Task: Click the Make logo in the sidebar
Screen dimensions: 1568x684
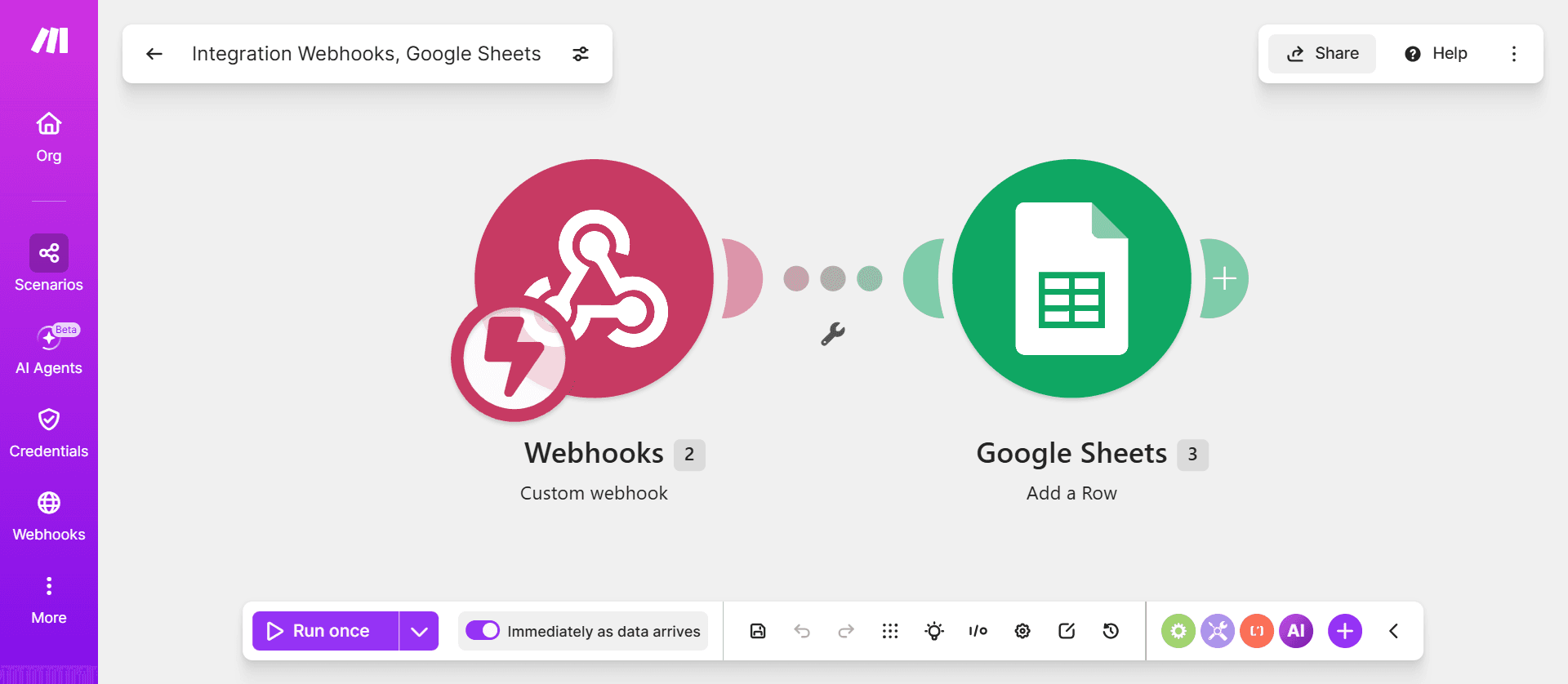Action: coord(49,40)
